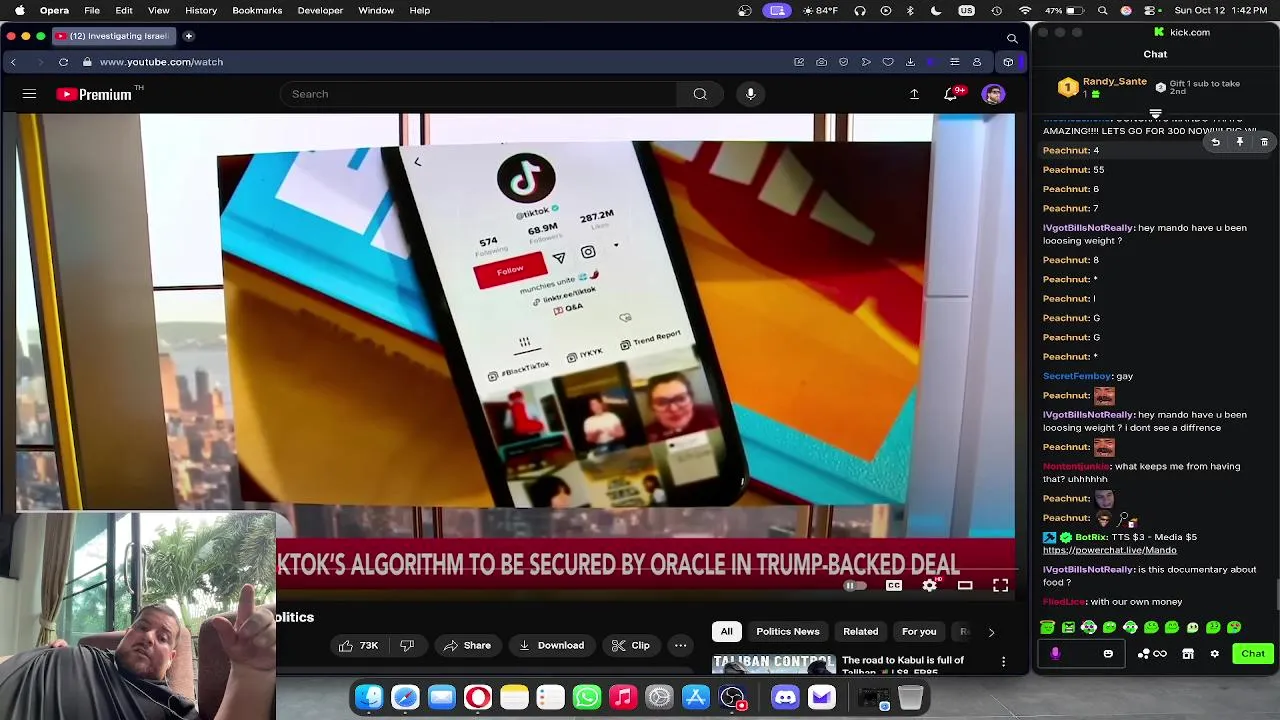This screenshot has height=720, width=1280.
Task: Click YouTube search magnifier button
Action: (x=700, y=94)
